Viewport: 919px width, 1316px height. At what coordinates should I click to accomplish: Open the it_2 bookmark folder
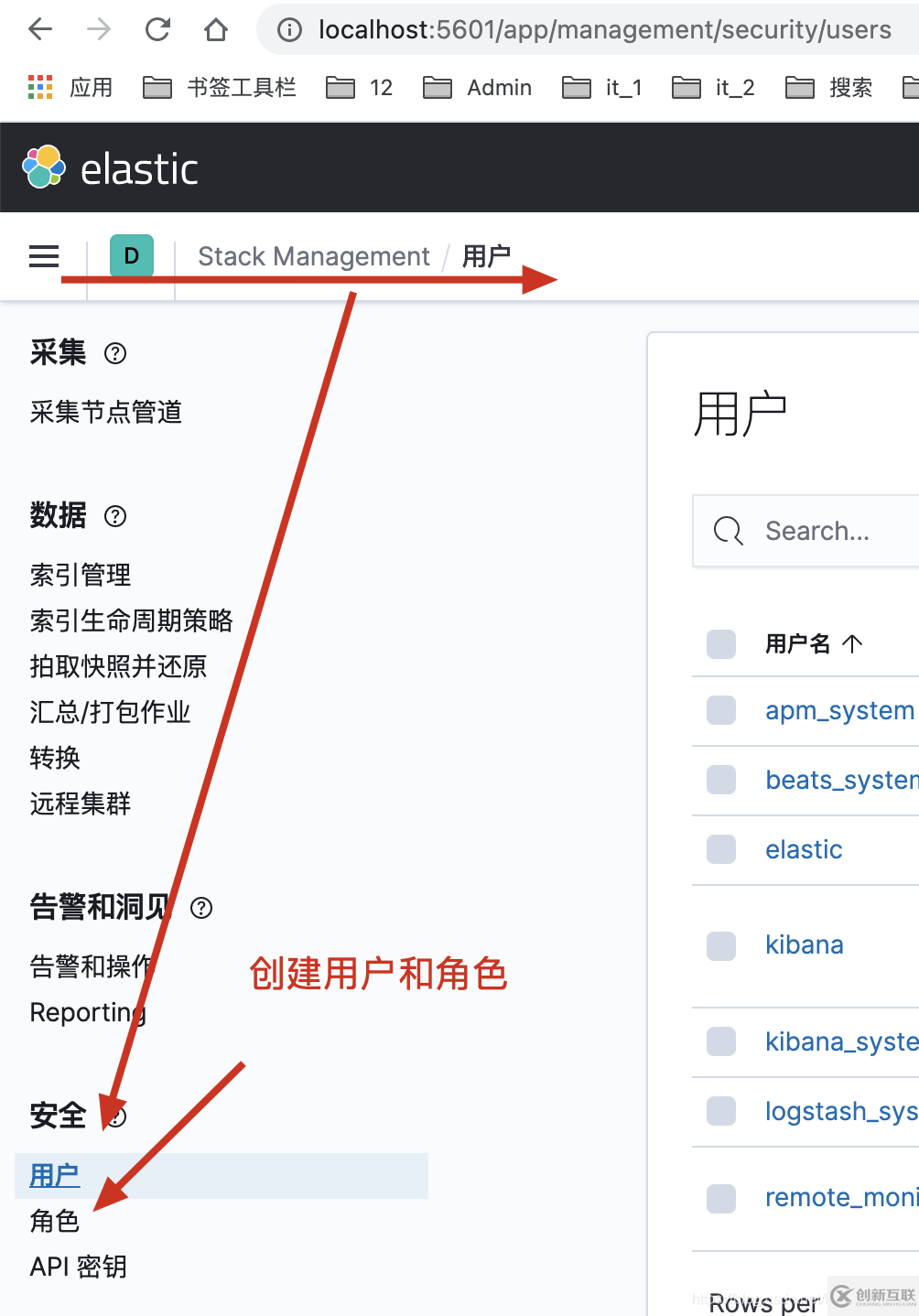click(x=713, y=88)
